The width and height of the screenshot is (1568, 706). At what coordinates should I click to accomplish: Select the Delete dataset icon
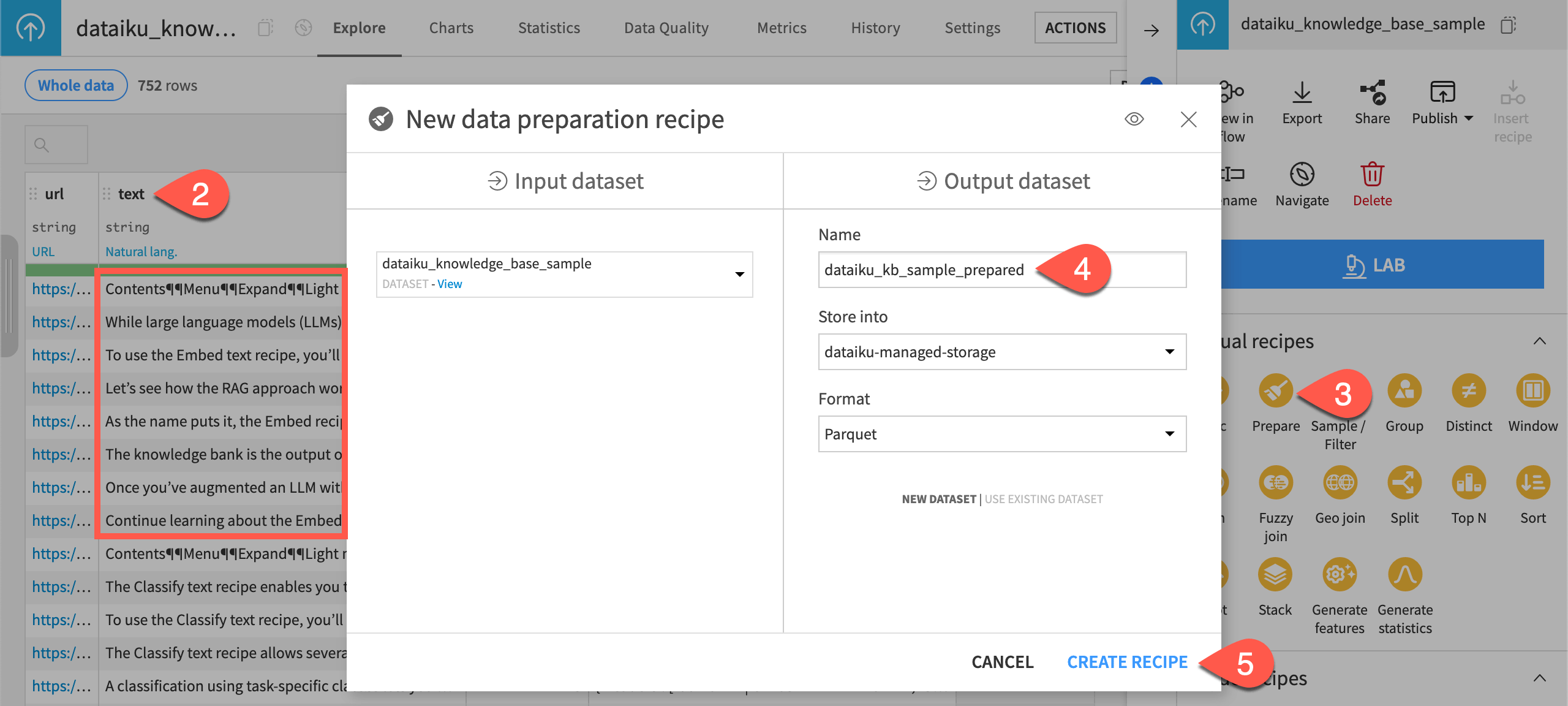(1372, 175)
